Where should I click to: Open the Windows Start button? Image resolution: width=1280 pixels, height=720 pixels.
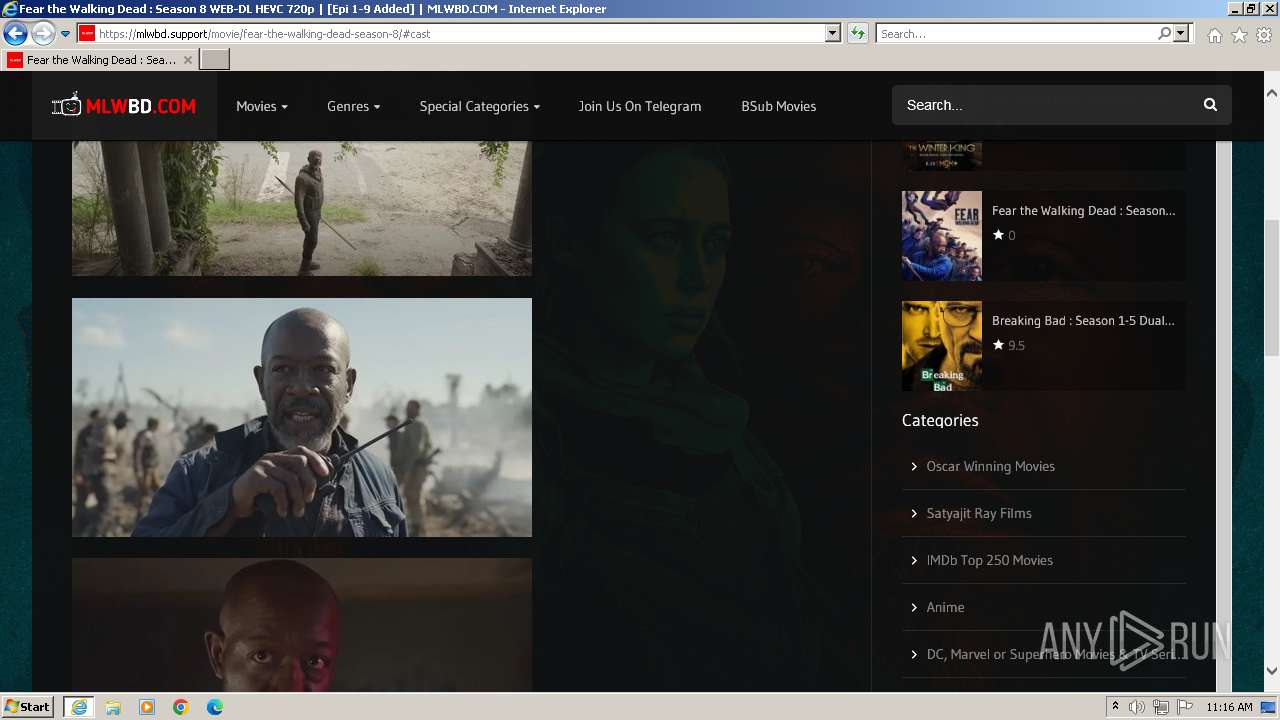(27, 706)
